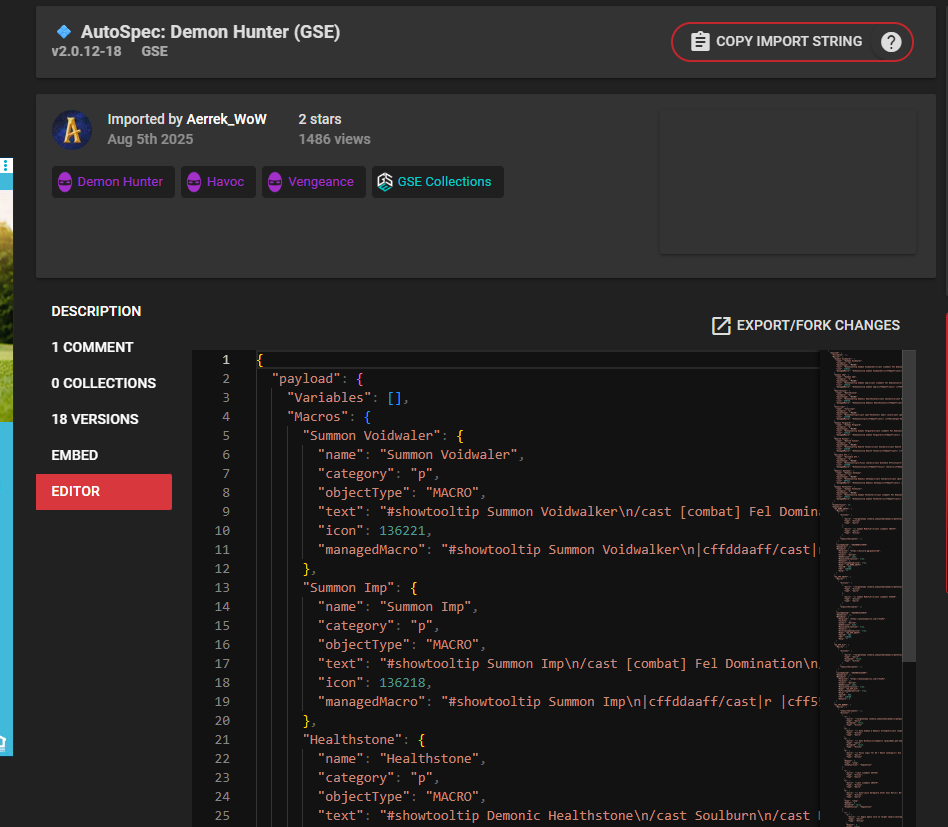Click the Export/Fork Changes arrow icon
948x827 pixels.
tap(721, 325)
